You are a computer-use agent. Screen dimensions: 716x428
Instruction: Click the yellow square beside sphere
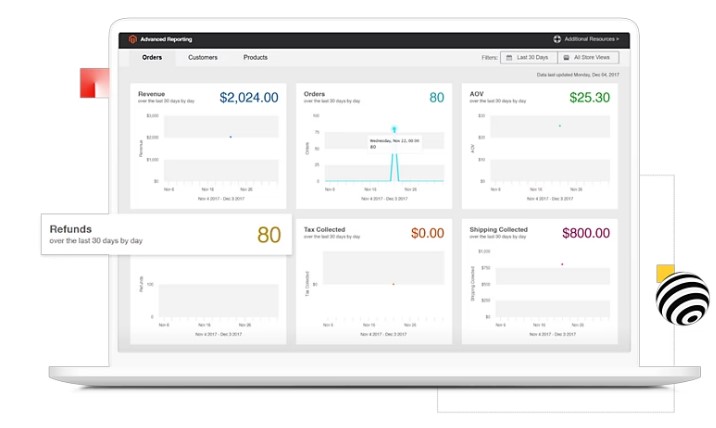pyautogui.click(x=664, y=272)
